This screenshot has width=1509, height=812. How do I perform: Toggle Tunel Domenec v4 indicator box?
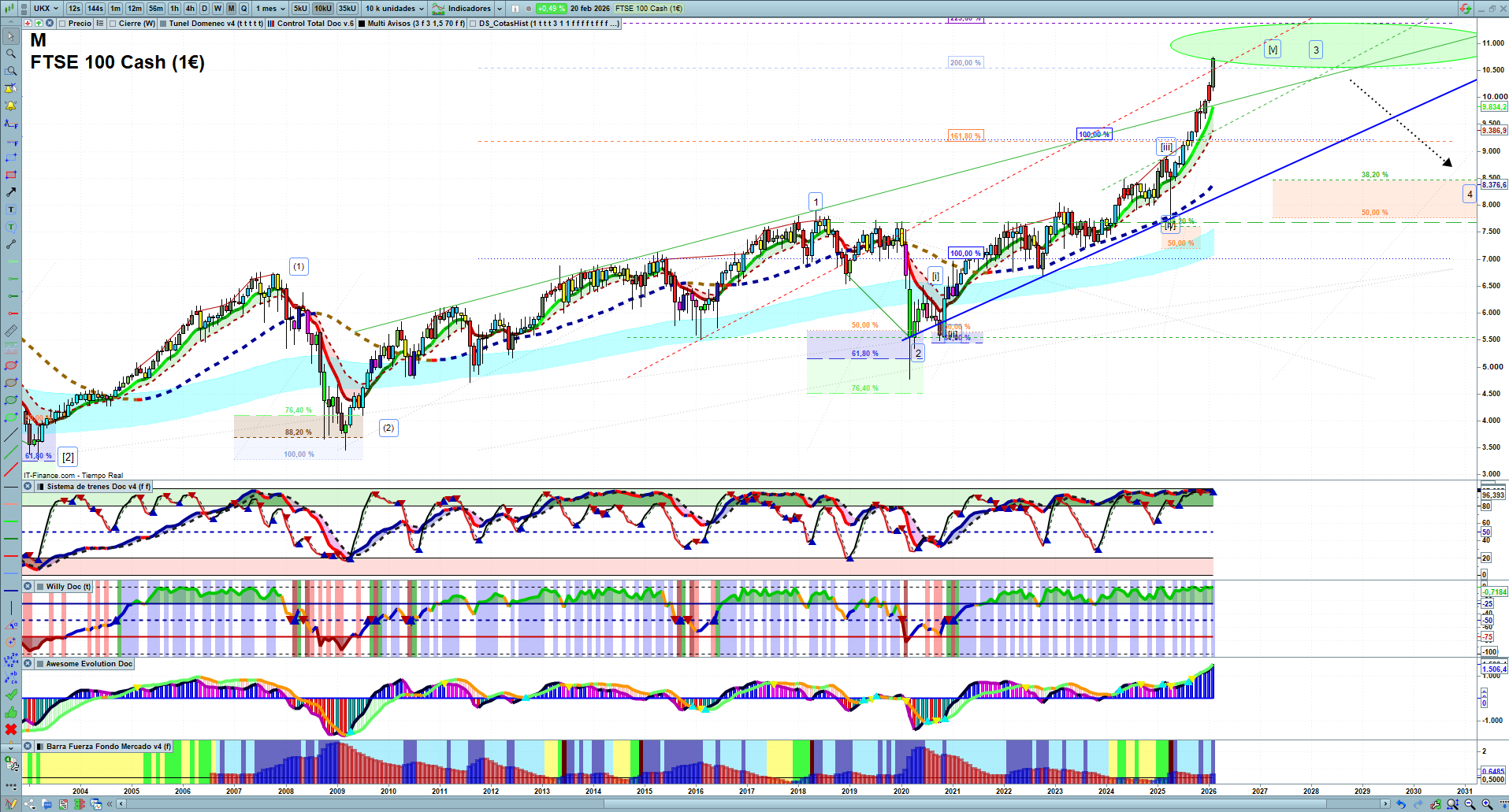tap(163, 24)
